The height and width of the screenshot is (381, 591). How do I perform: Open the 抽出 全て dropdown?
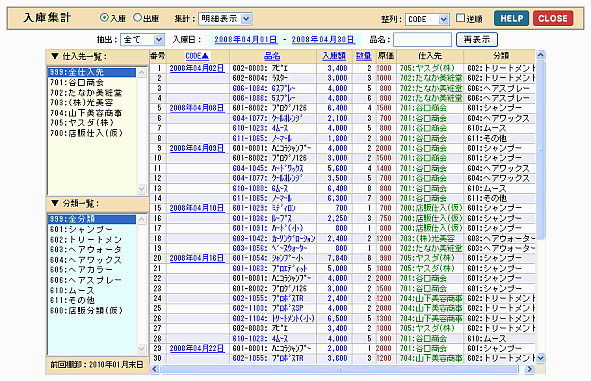[142, 39]
